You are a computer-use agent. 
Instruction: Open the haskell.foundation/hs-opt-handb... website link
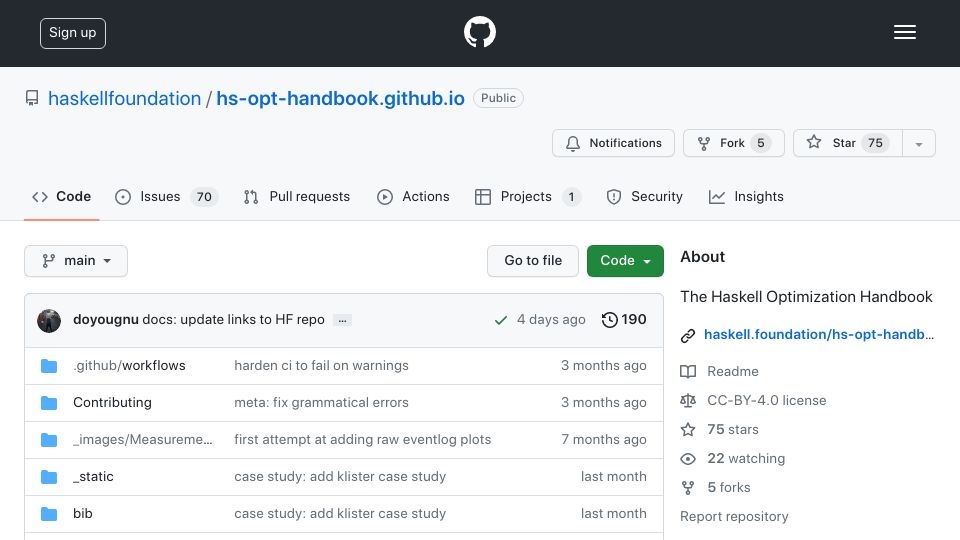[x=819, y=334]
